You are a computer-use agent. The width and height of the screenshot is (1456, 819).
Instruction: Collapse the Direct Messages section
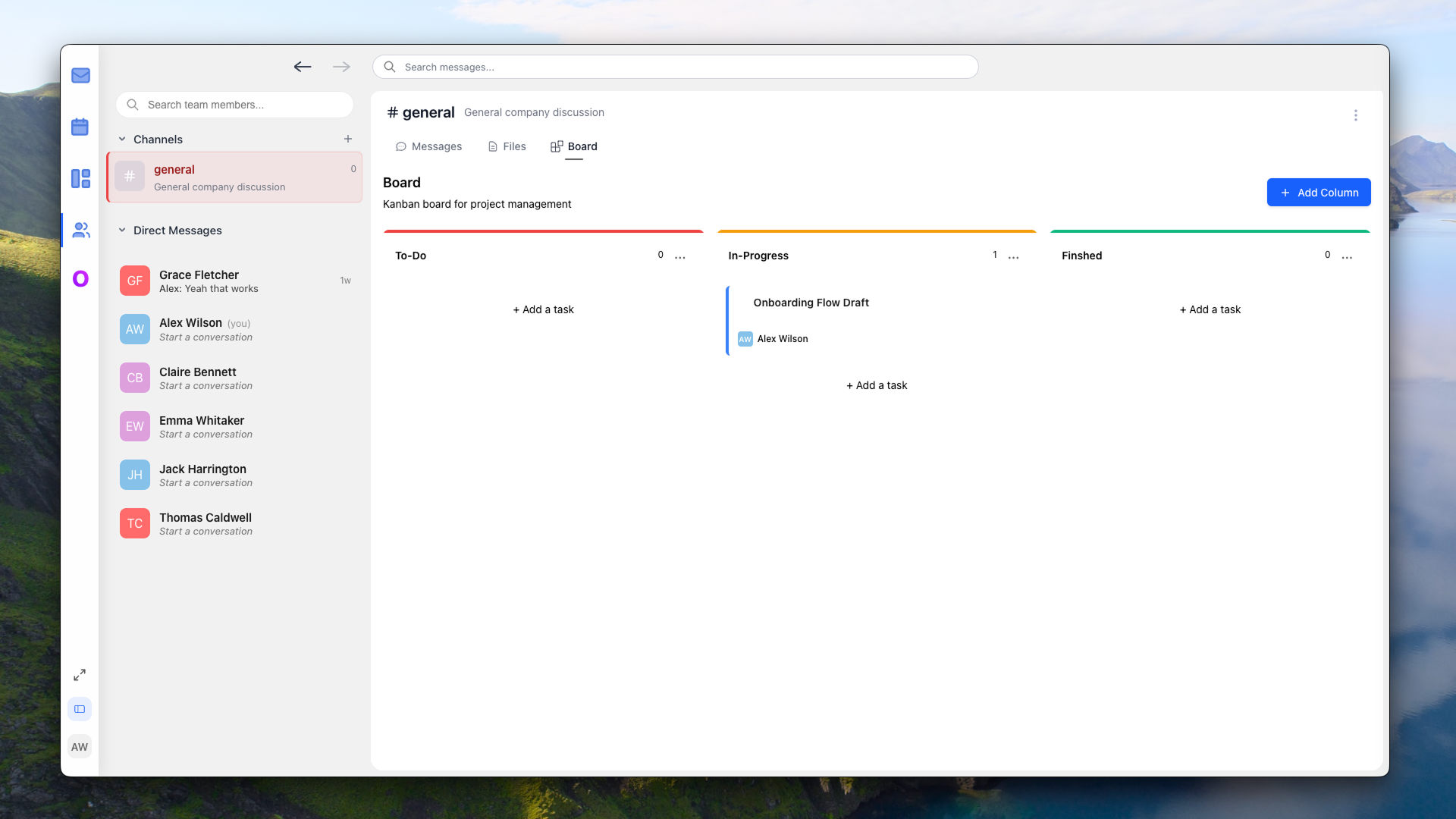[122, 231]
